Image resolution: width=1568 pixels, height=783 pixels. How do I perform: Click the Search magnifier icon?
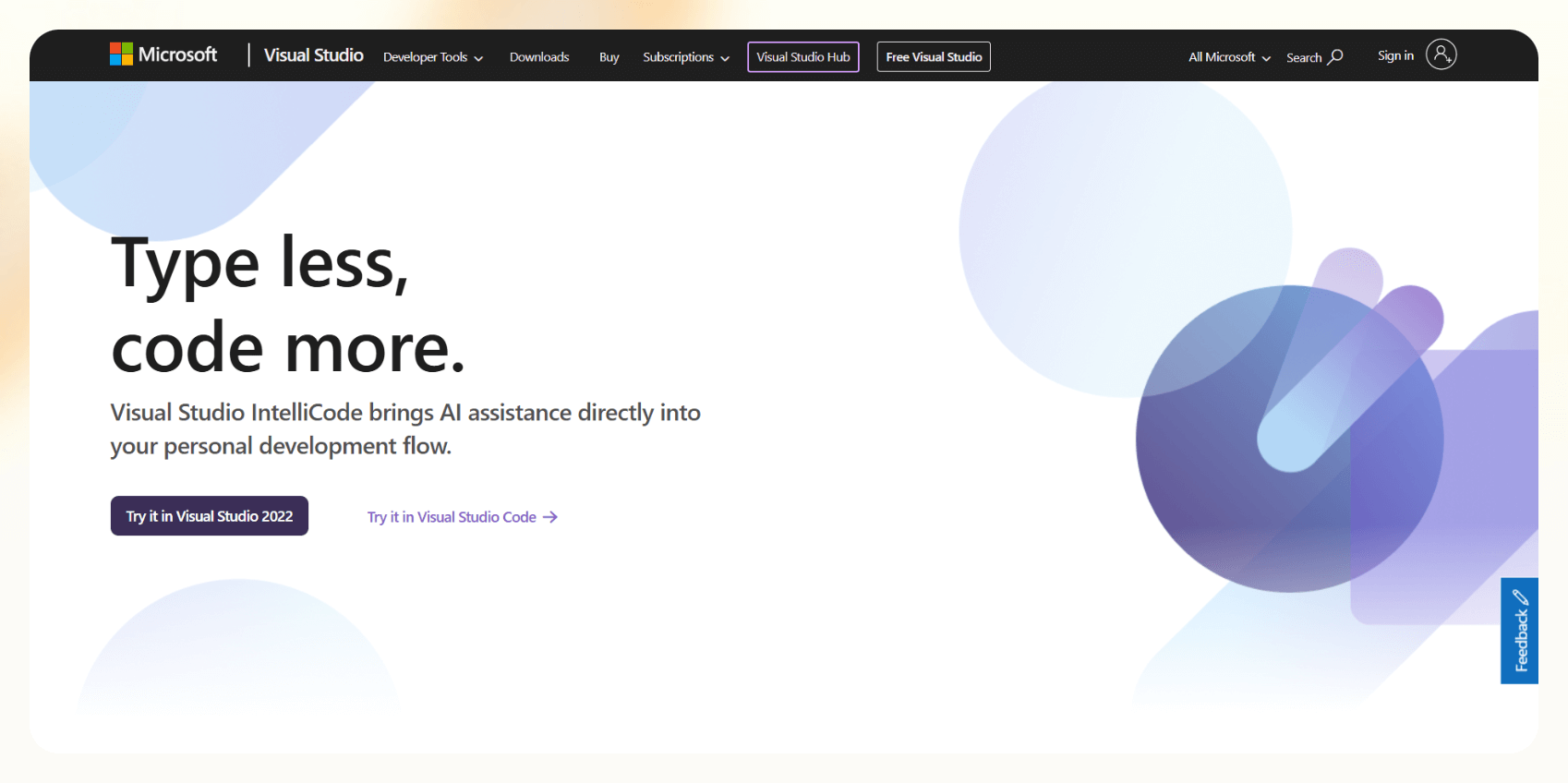coord(1335,56)
